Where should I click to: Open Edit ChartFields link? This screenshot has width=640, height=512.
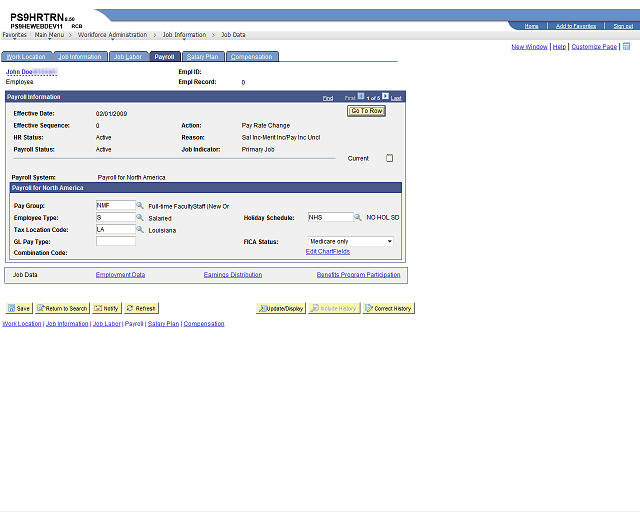pyautogui.click(x=328, y=252)
